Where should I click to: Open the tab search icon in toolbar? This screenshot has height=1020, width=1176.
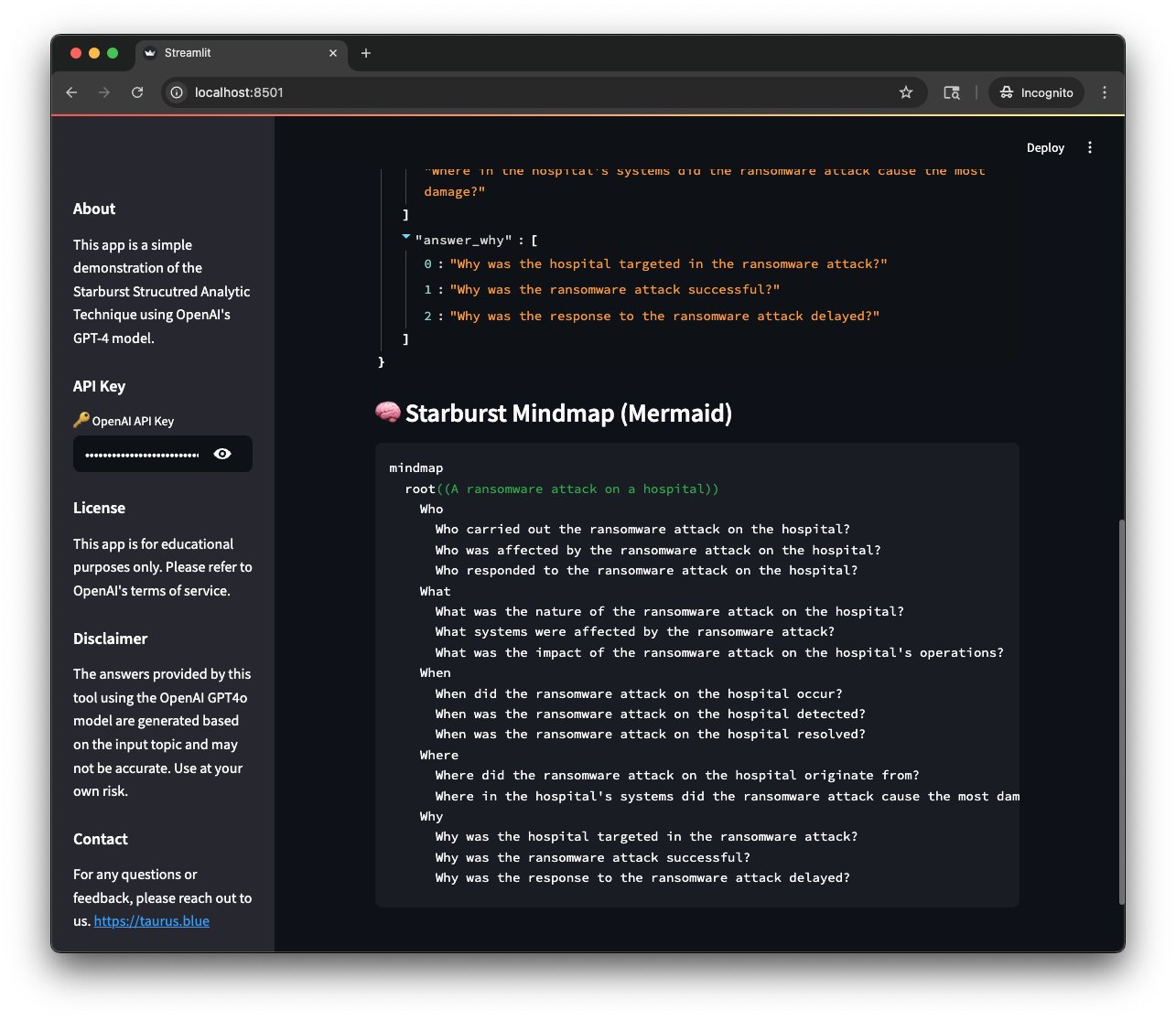click(952, 92)
